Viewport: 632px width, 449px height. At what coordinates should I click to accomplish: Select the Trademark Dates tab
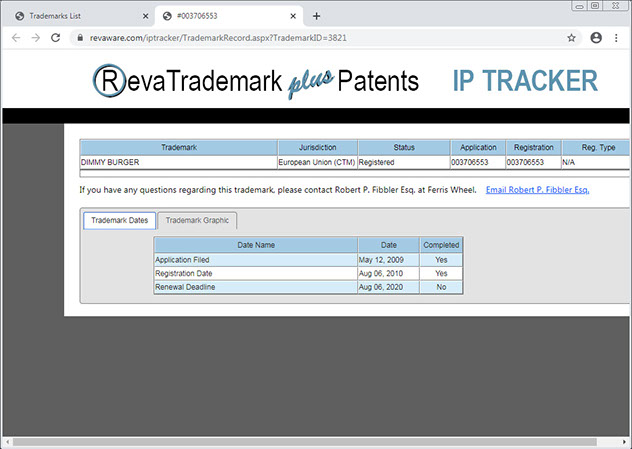pos(118,220)
